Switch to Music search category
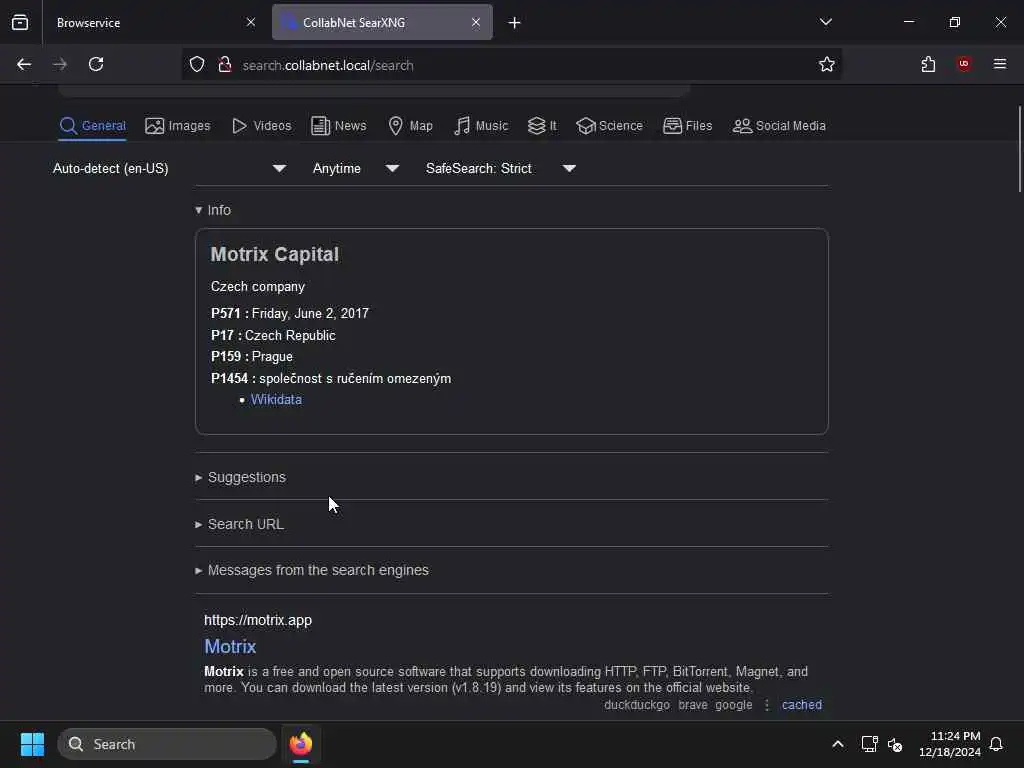 [481, 125]
